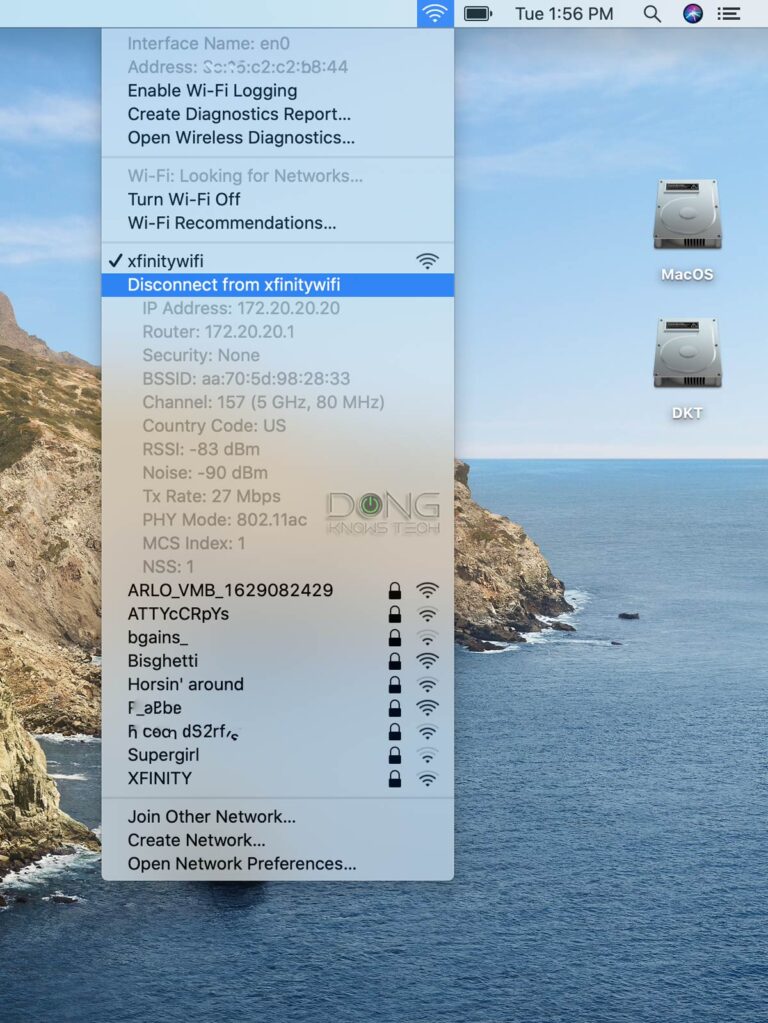Image resolution: width=768 pixels, height=1023 pixels.
Task: Choose Create Network
Action: pos(277,840)
